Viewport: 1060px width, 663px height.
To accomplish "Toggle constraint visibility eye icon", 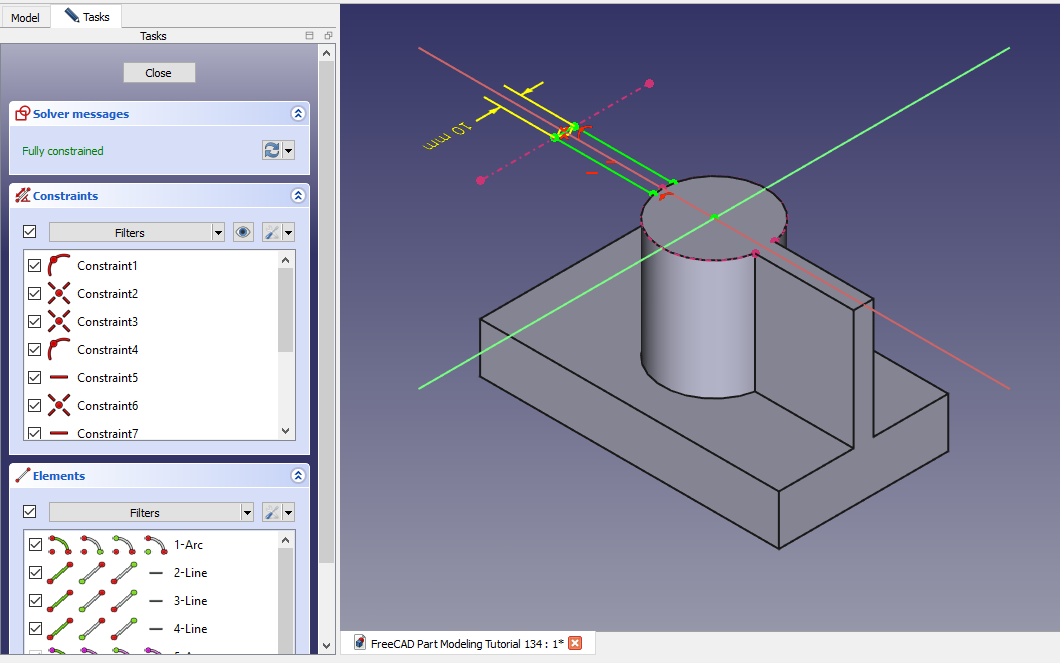I will click(243, 232).
